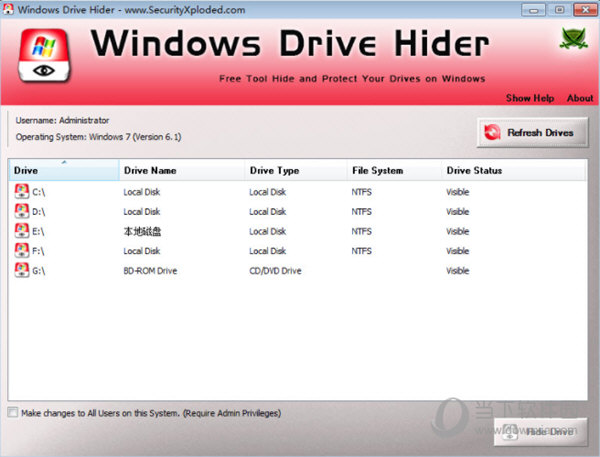
Task: Maximize the Windows Drive Hider window
Action: [559, 10]
